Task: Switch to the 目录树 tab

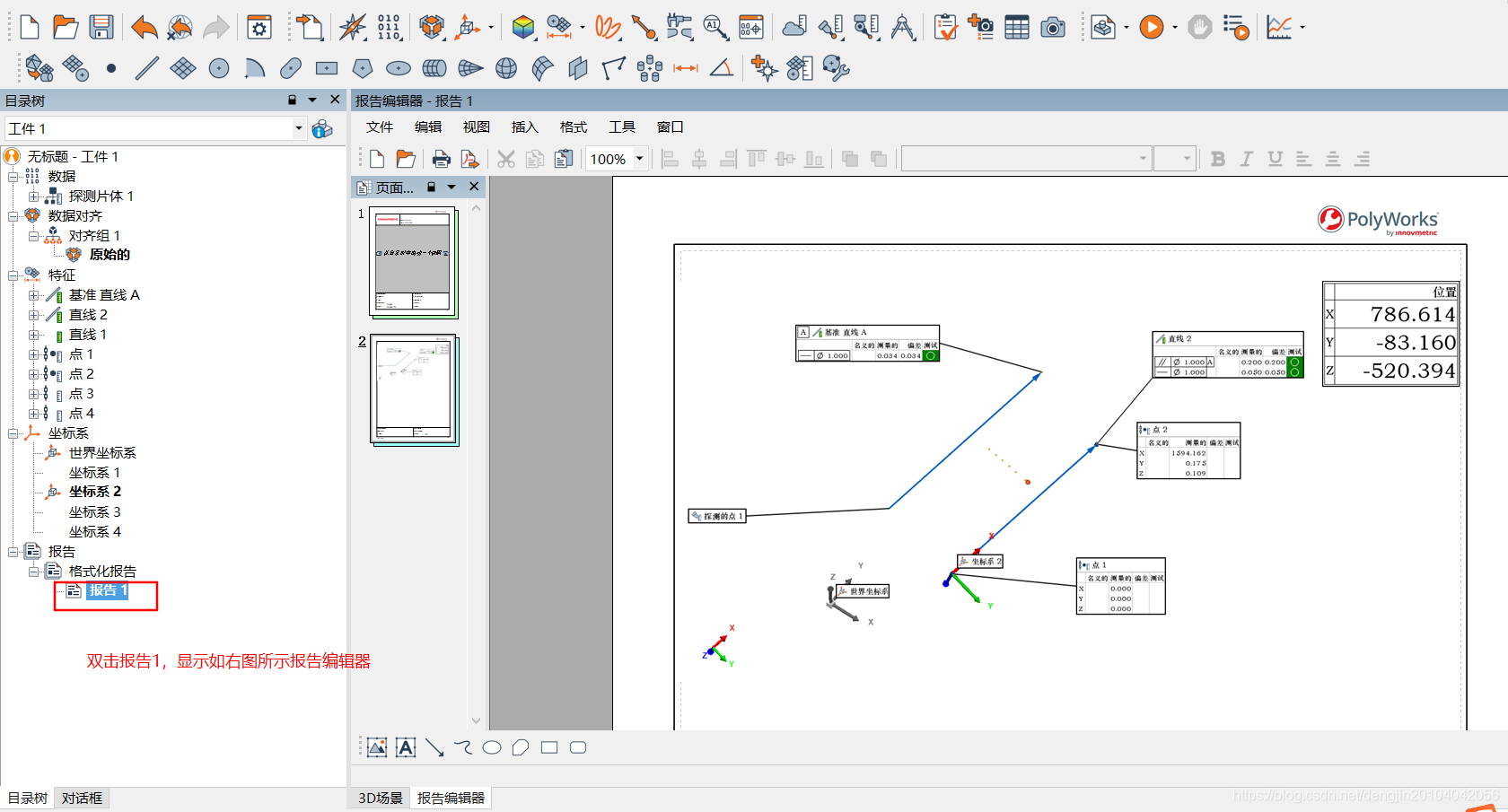Action: click(28, 798)
